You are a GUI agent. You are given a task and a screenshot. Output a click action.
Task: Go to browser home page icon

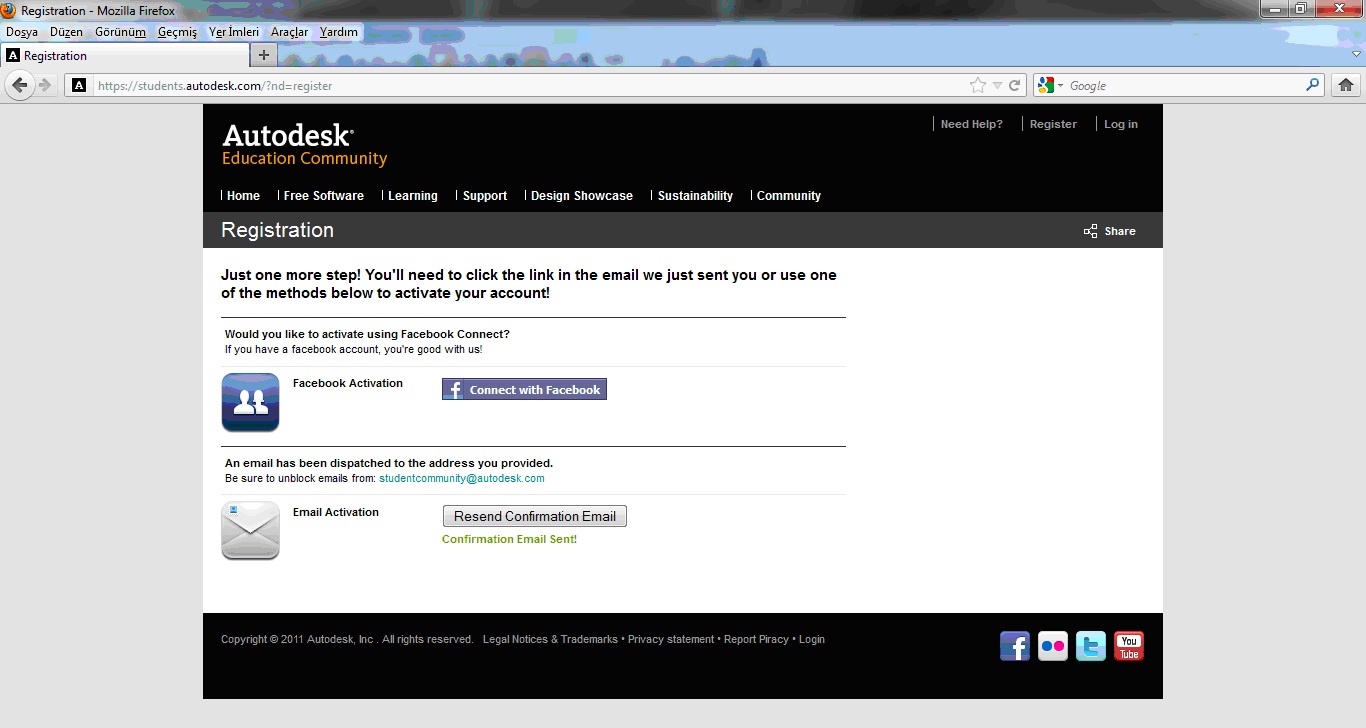pos(1346,85)
